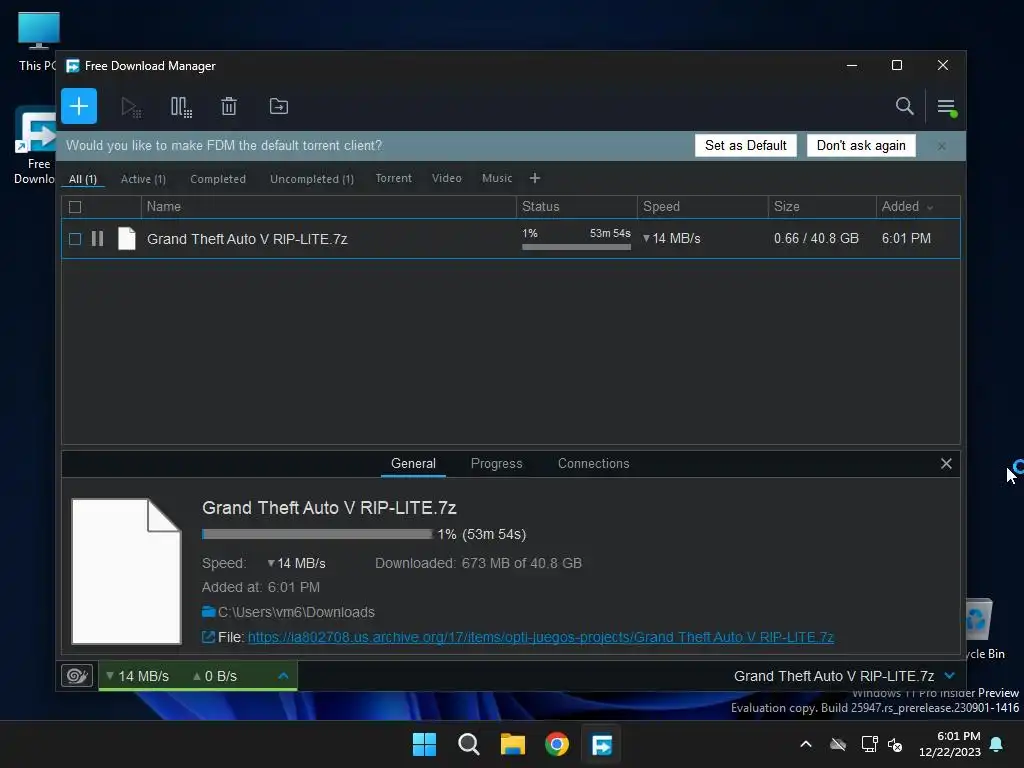Image resolution: width=1024 pixels, height=768 pixels.
Task: Click the external link icon beside File
Action: (208, 637)
